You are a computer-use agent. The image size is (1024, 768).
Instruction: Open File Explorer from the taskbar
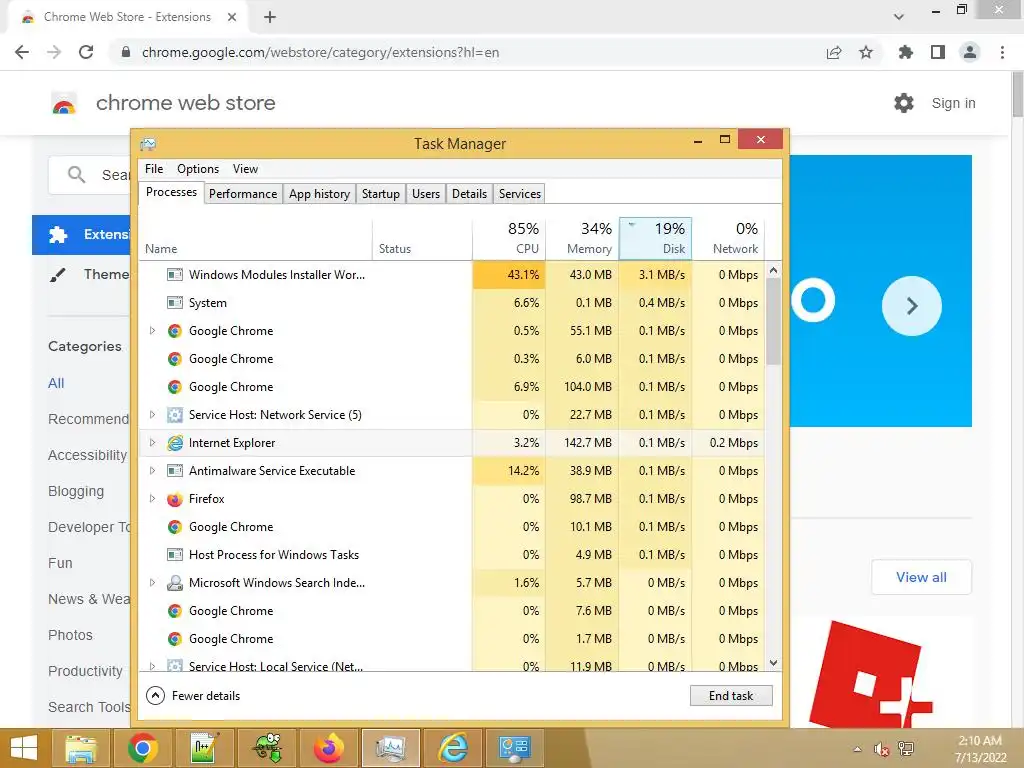point(80,748)
